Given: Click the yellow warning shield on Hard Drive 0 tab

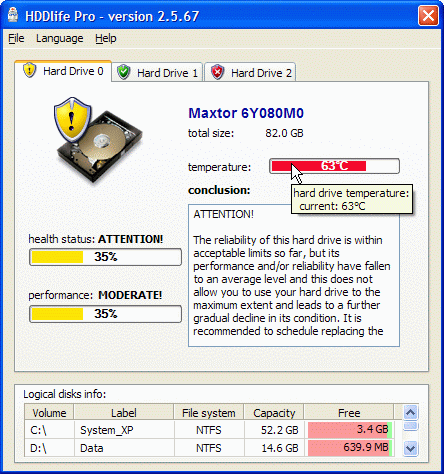Looking at the screenshot, I should (x=30, y=70).
